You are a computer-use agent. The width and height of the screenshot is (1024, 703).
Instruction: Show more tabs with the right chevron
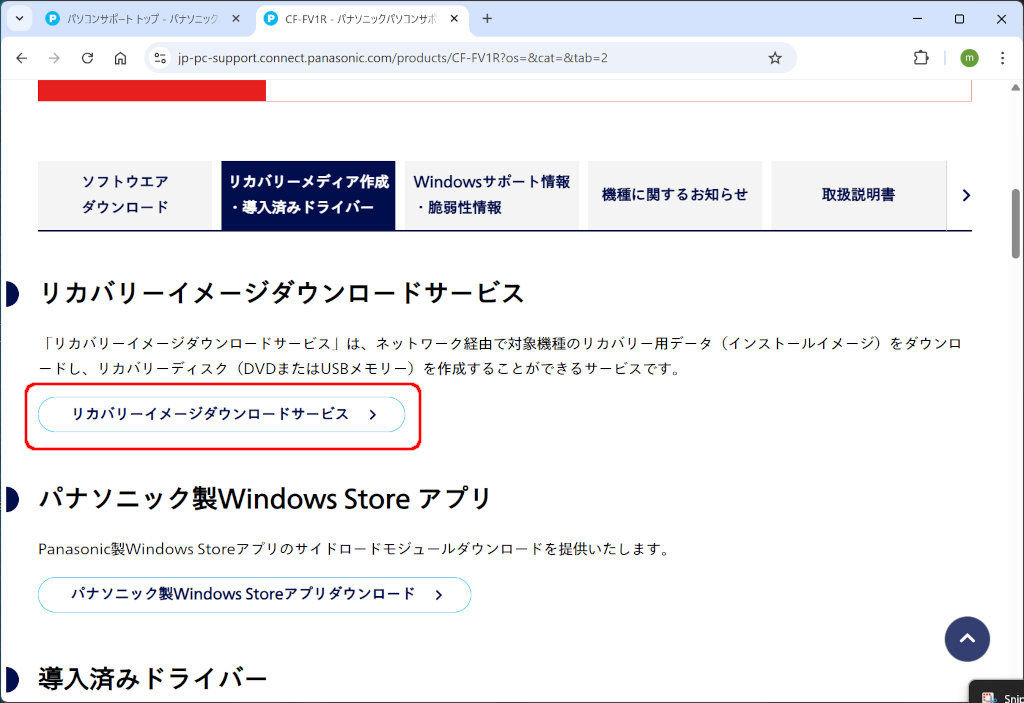(x=966, y=195)
